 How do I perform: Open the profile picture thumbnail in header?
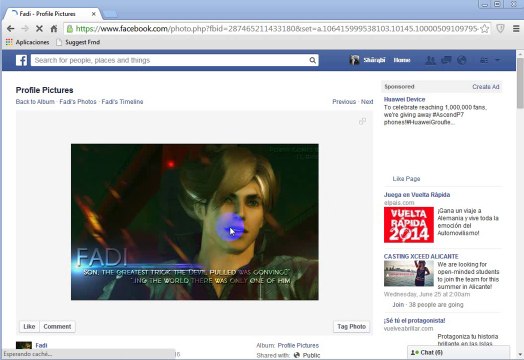click(354, 60)
